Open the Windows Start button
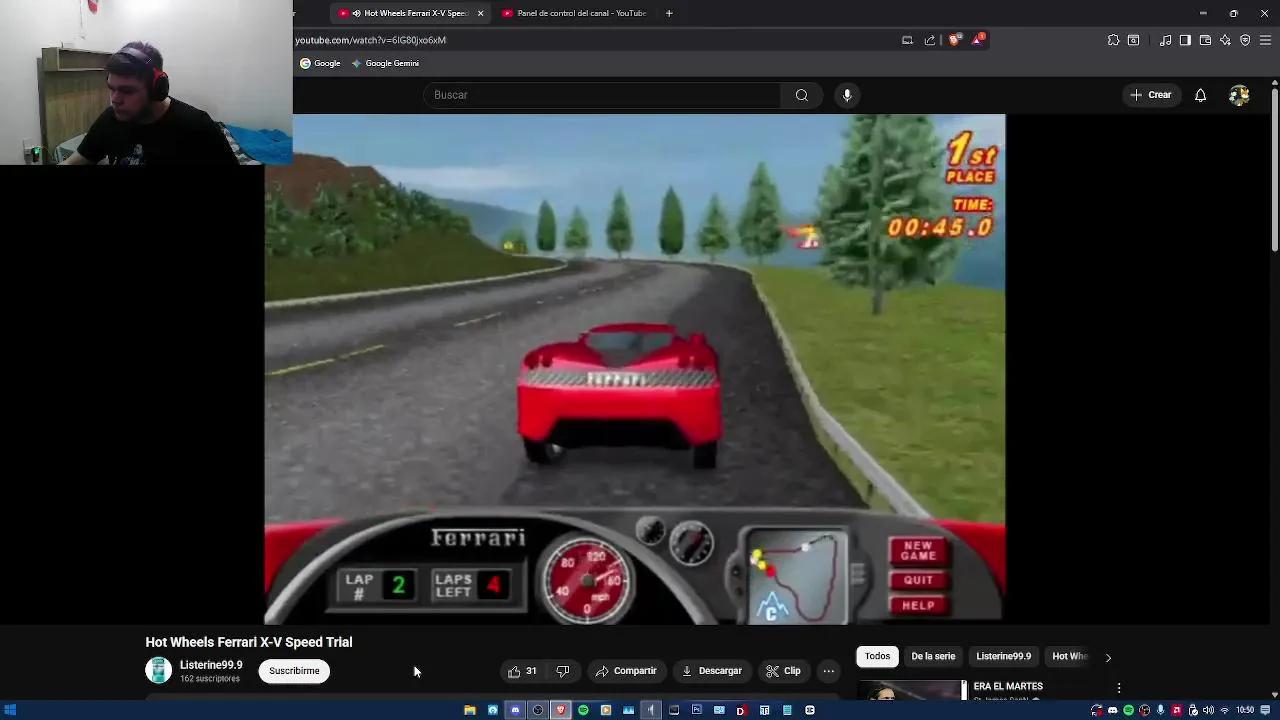This screenshot has width=1280, height=720. (x=10, y=710)
